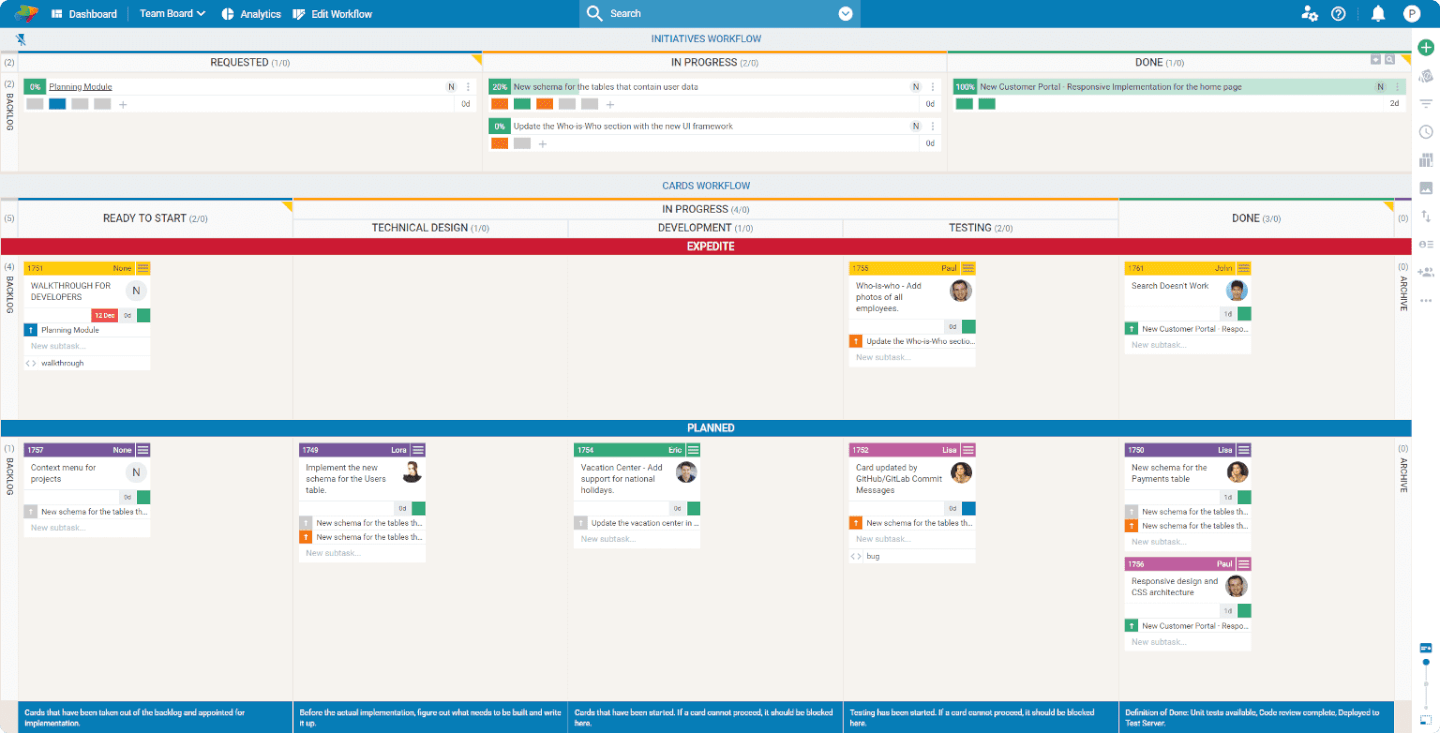Click inside the Search input field

click(700, 13)
